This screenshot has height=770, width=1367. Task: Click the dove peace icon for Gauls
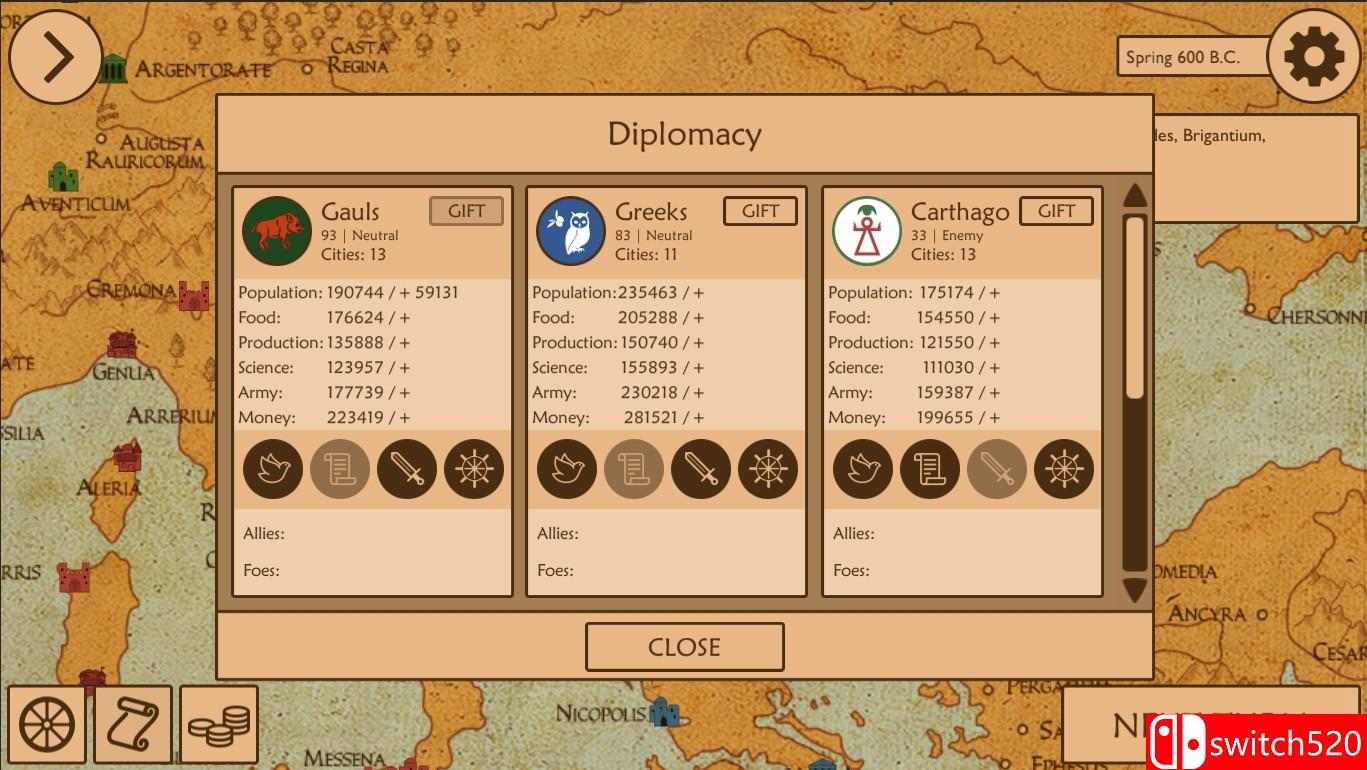(x=273, y=469)
